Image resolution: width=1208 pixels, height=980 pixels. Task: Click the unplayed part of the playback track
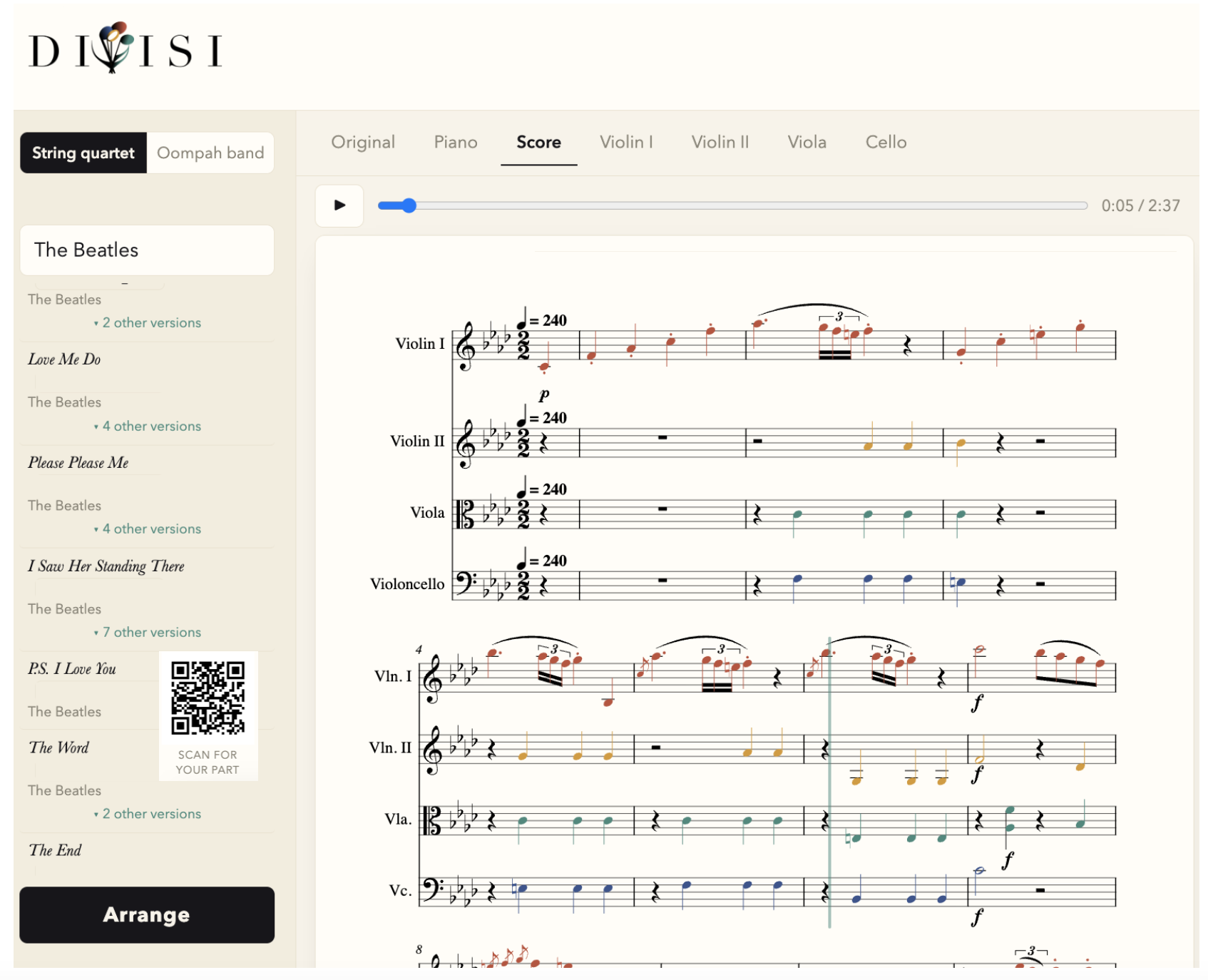point(752,205)
